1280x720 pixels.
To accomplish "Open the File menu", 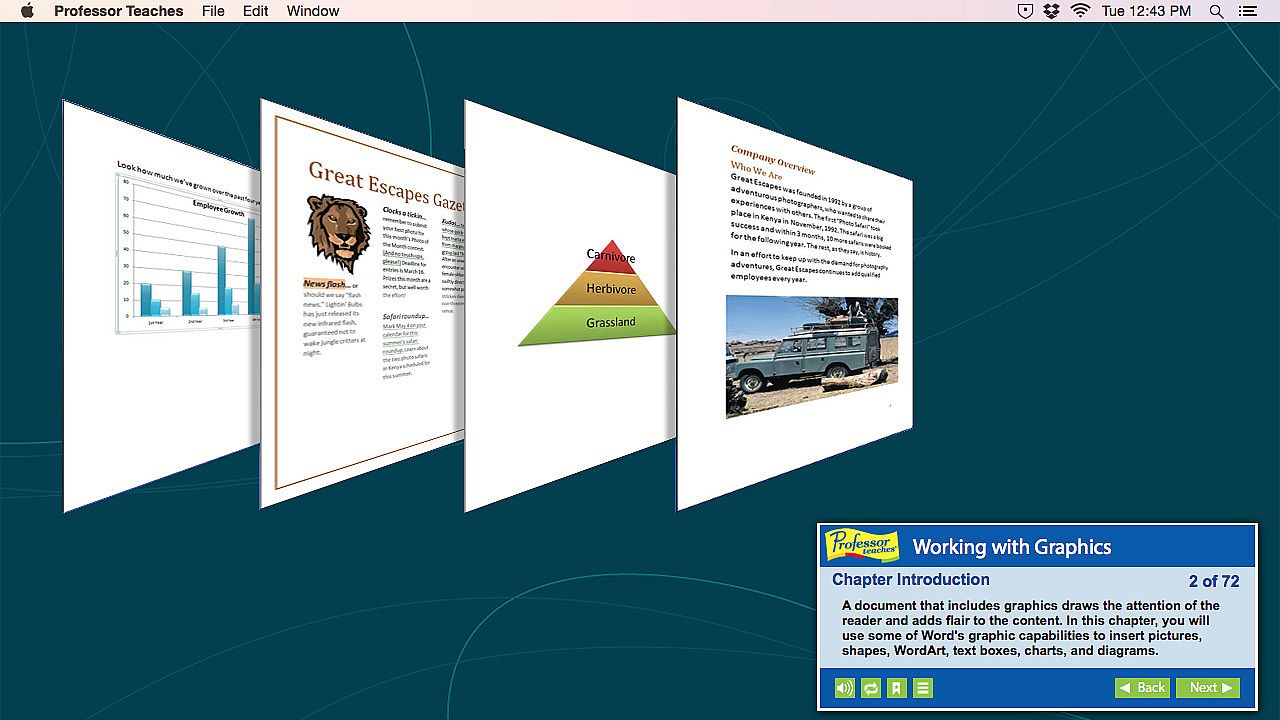I will (x=213, y=11).
